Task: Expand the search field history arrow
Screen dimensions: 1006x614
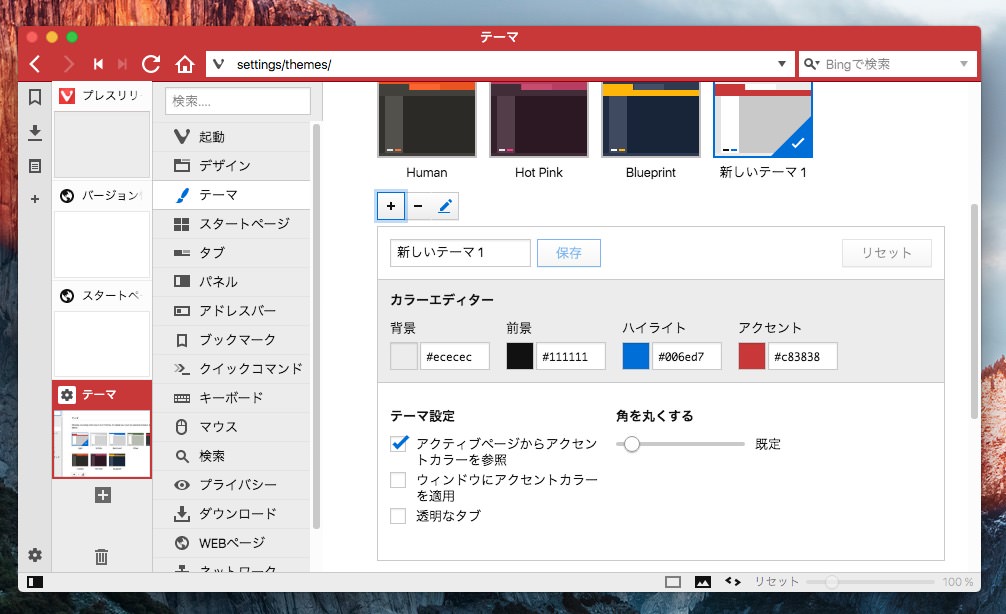Action: pyautogui.click(x=964, y=64)
